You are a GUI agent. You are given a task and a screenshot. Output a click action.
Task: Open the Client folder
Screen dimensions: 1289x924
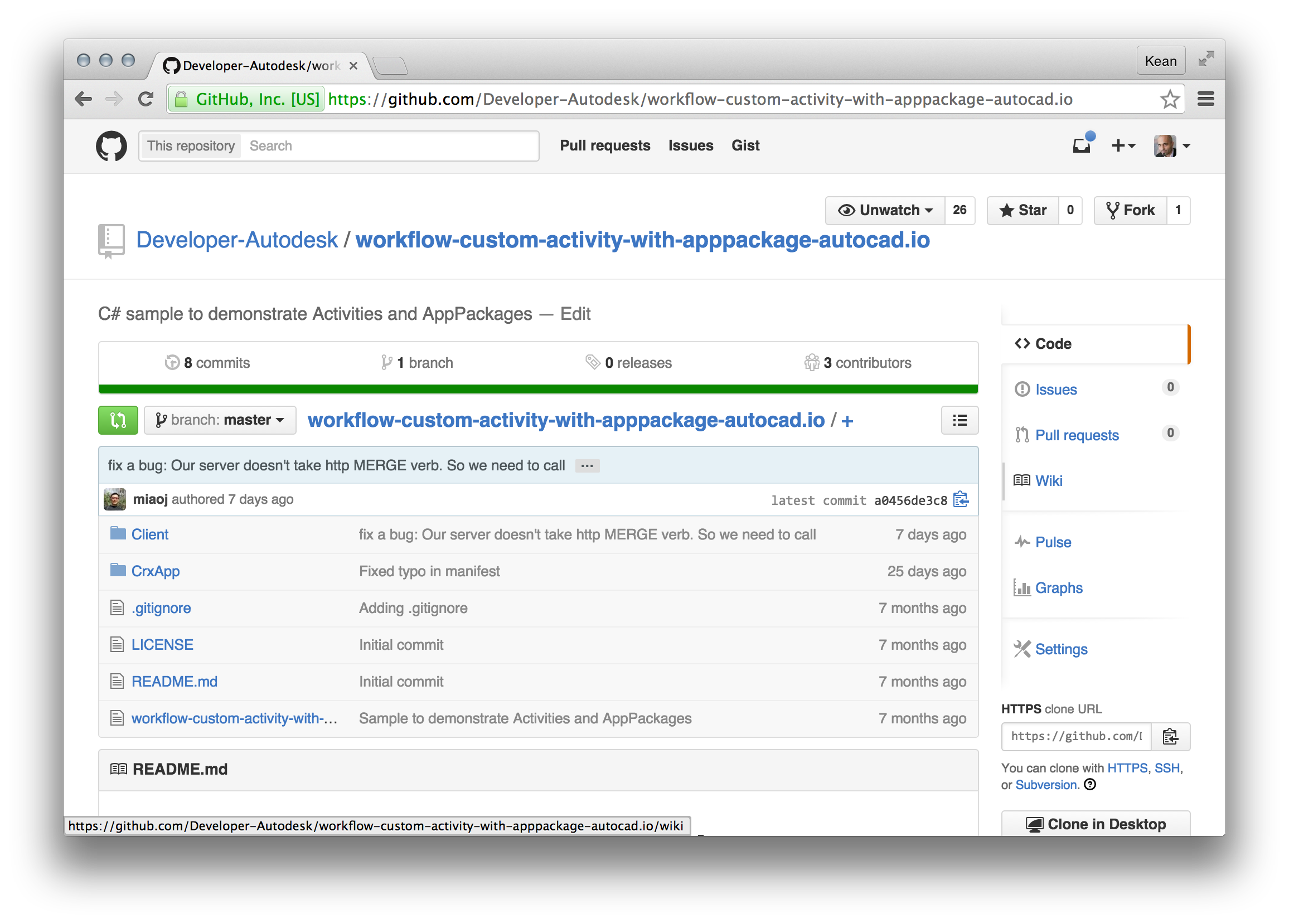click(149, 534)
